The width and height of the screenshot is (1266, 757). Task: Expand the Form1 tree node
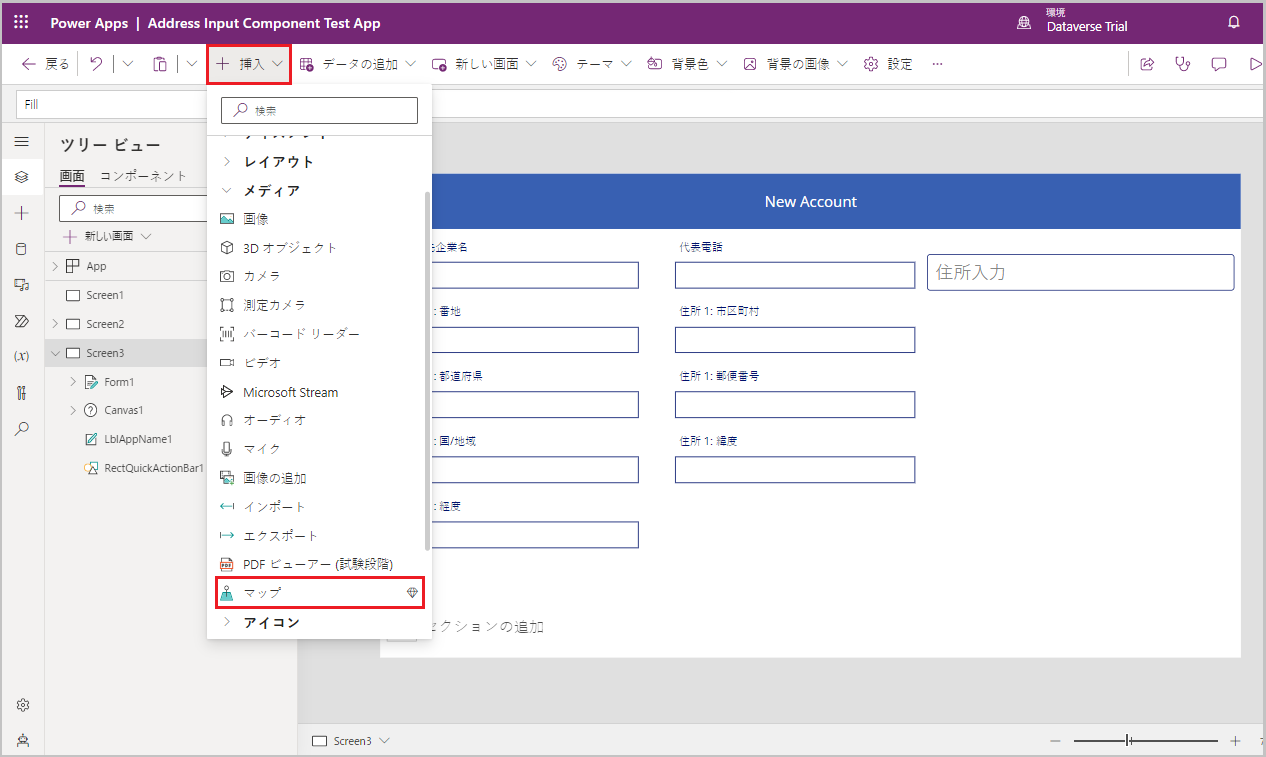click(73, 382)
